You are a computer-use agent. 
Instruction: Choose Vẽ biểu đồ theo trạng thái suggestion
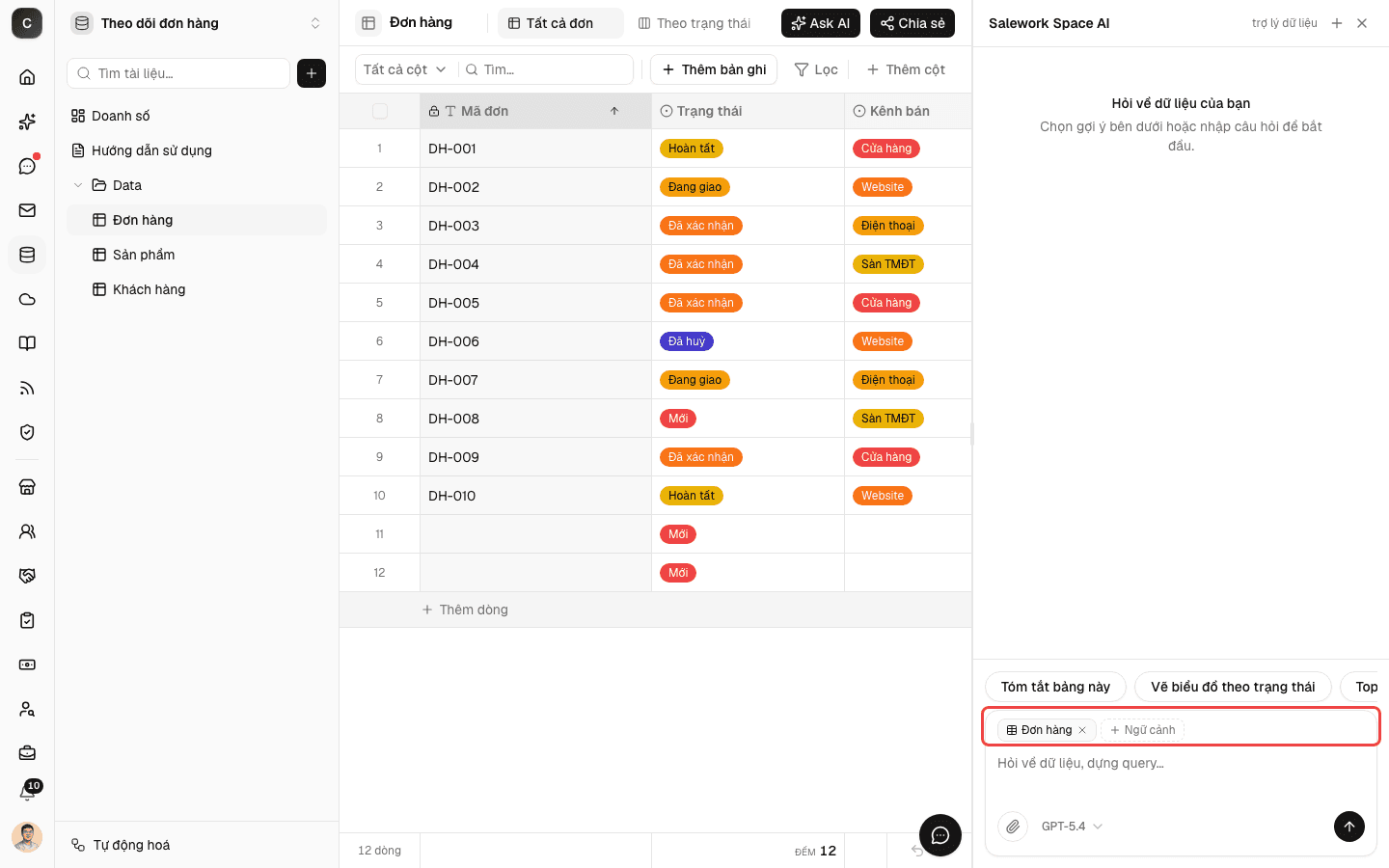pos(1233,687)
